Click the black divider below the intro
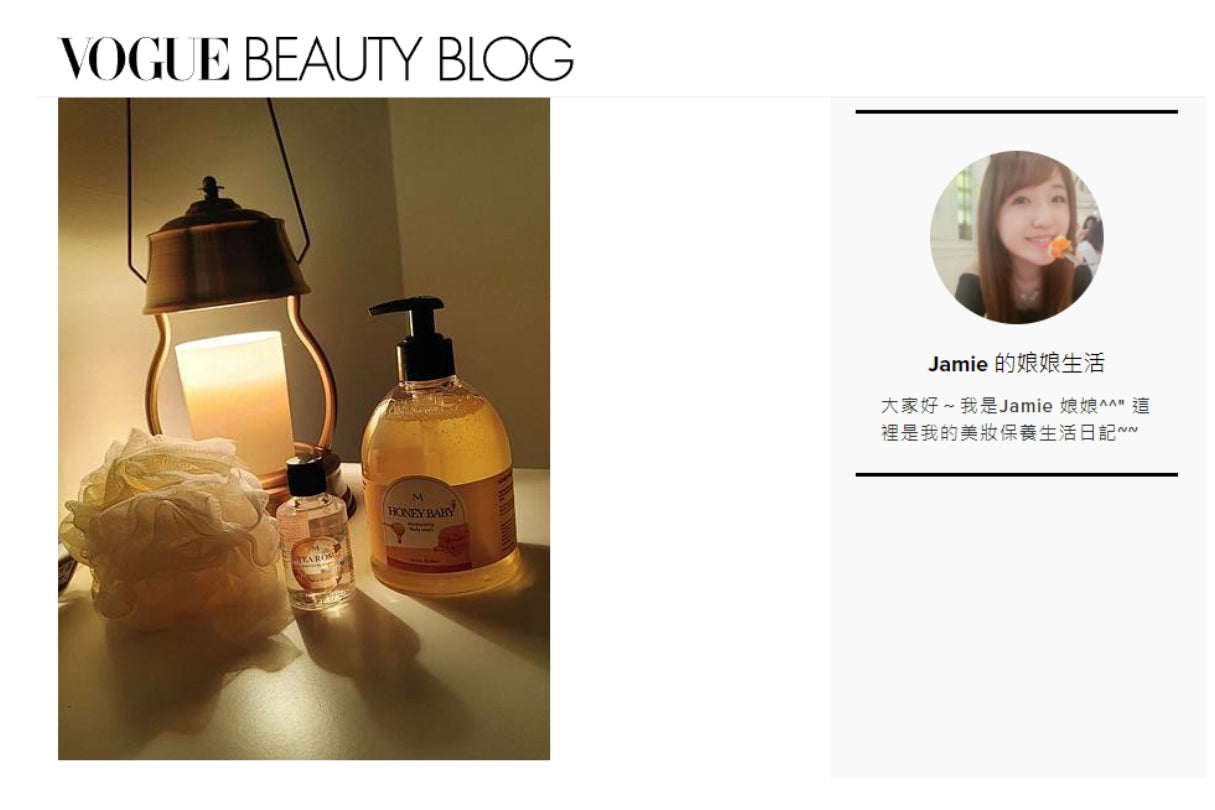 coord(1016,474)
